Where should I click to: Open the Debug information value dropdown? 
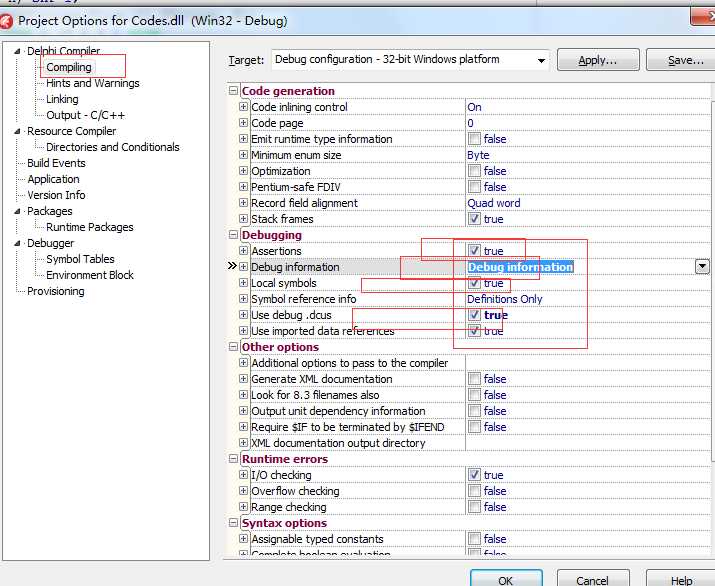pos(702,266)
